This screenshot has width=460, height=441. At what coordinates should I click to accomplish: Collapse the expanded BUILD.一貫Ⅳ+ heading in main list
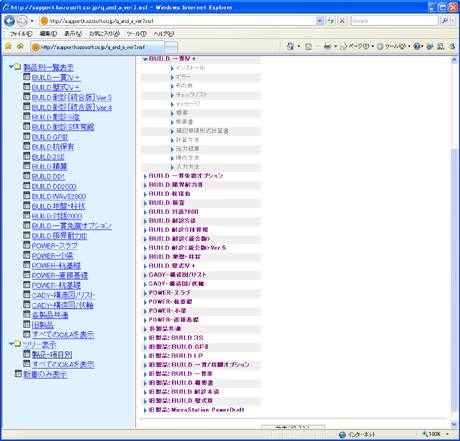145,59
